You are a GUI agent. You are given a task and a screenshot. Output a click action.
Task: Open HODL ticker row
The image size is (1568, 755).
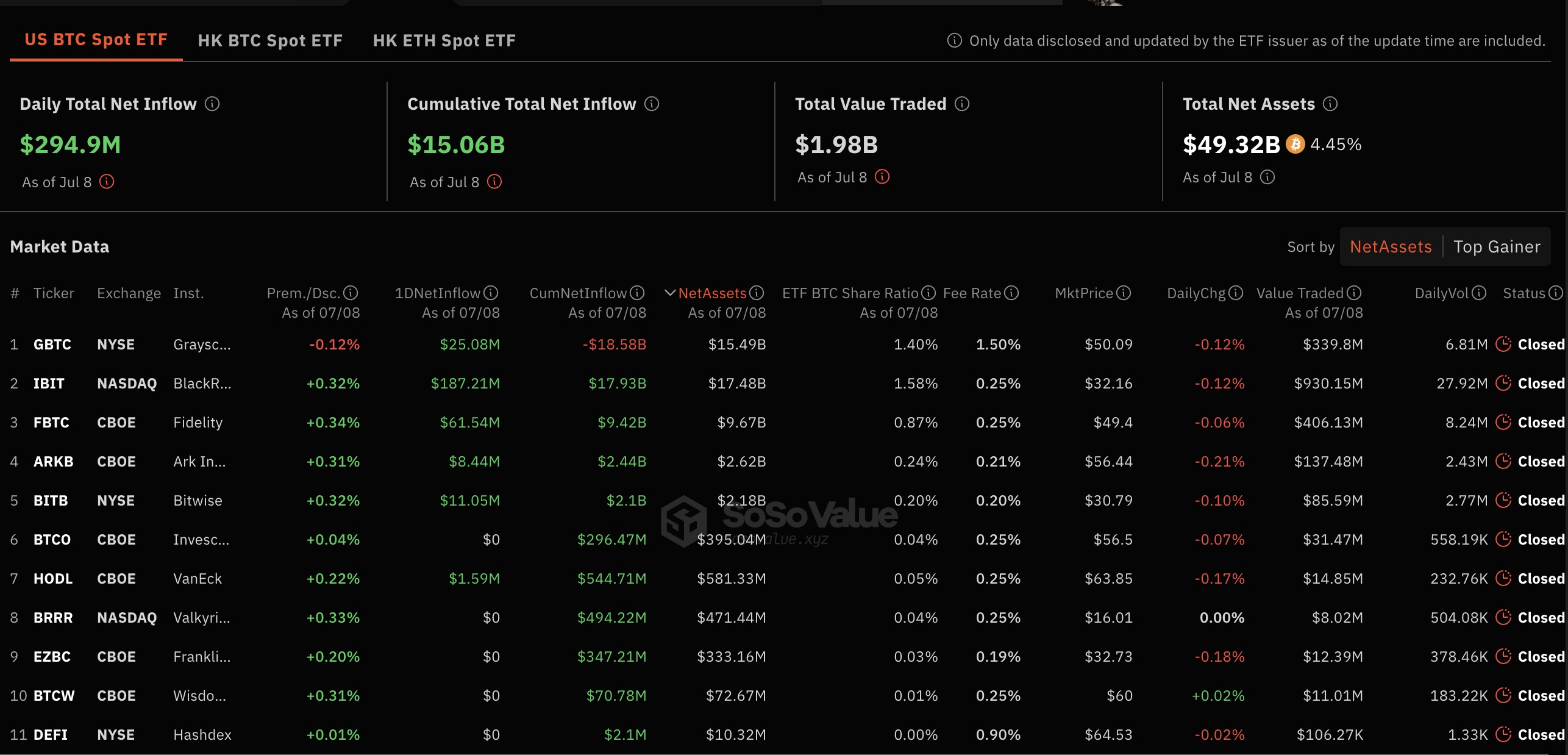[53, 578]
